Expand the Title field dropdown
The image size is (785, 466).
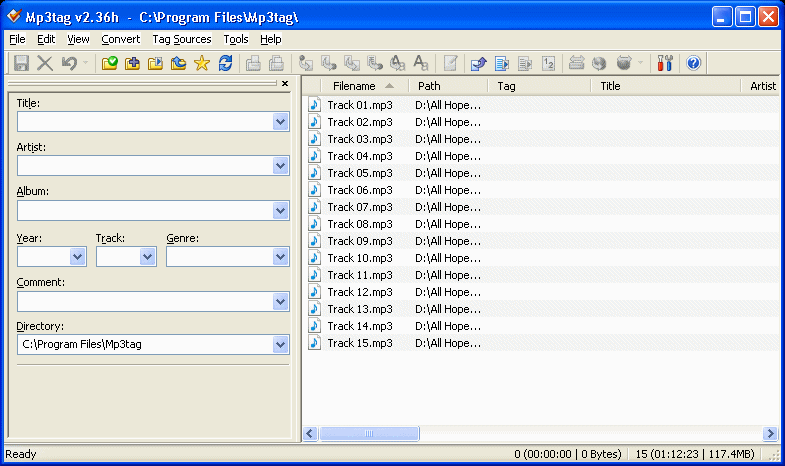[281, 122]
